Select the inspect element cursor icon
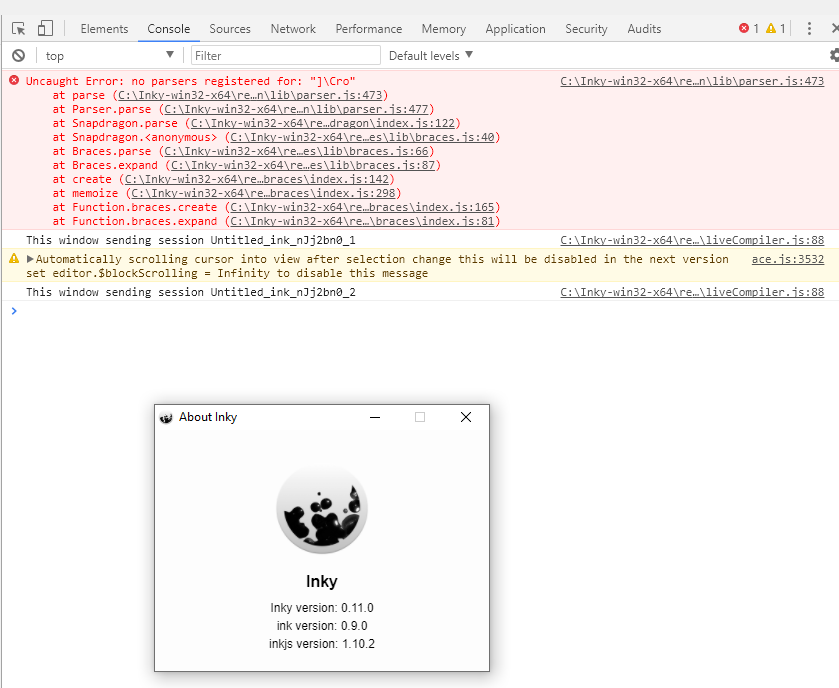The height and width of the screenshot is (688, 839). coord(16,28)
